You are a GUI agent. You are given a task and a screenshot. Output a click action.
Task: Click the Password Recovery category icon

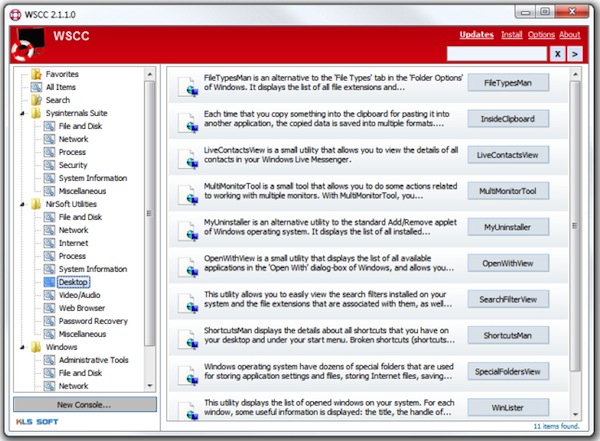point(49,321)
